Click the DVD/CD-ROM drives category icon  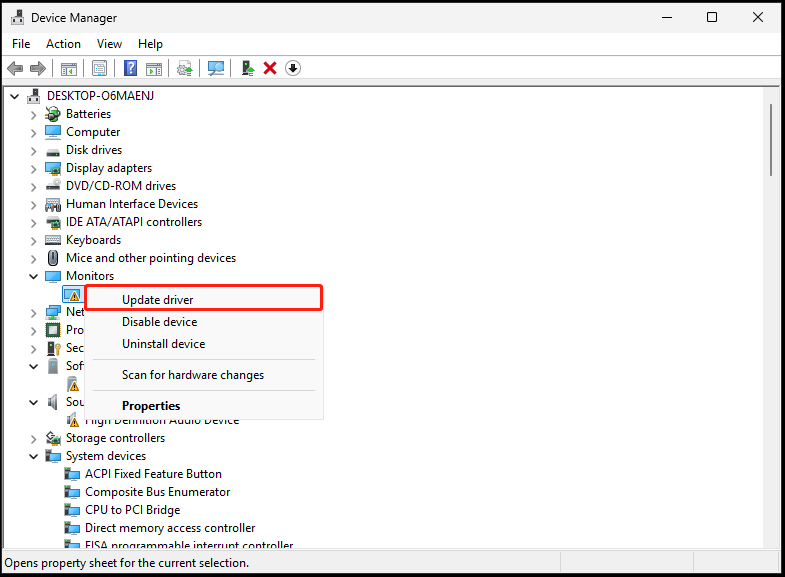[53, 186]
